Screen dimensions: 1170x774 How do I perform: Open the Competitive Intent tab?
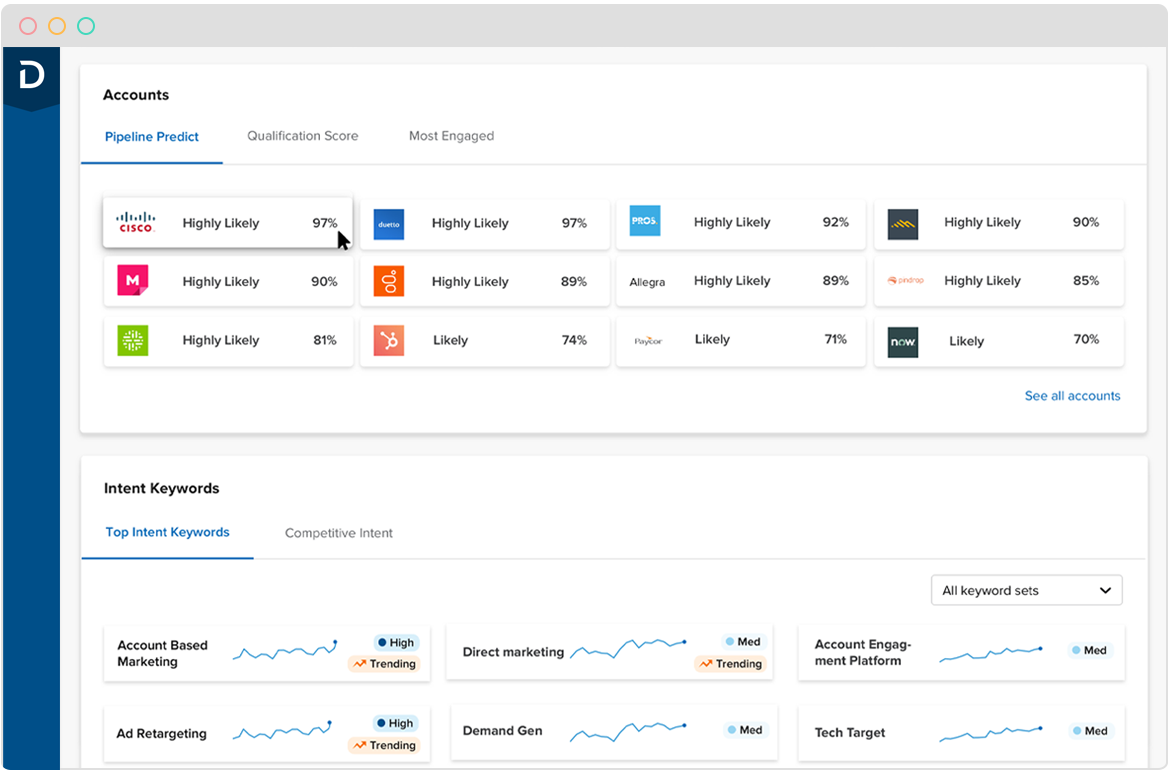point(338,533)
